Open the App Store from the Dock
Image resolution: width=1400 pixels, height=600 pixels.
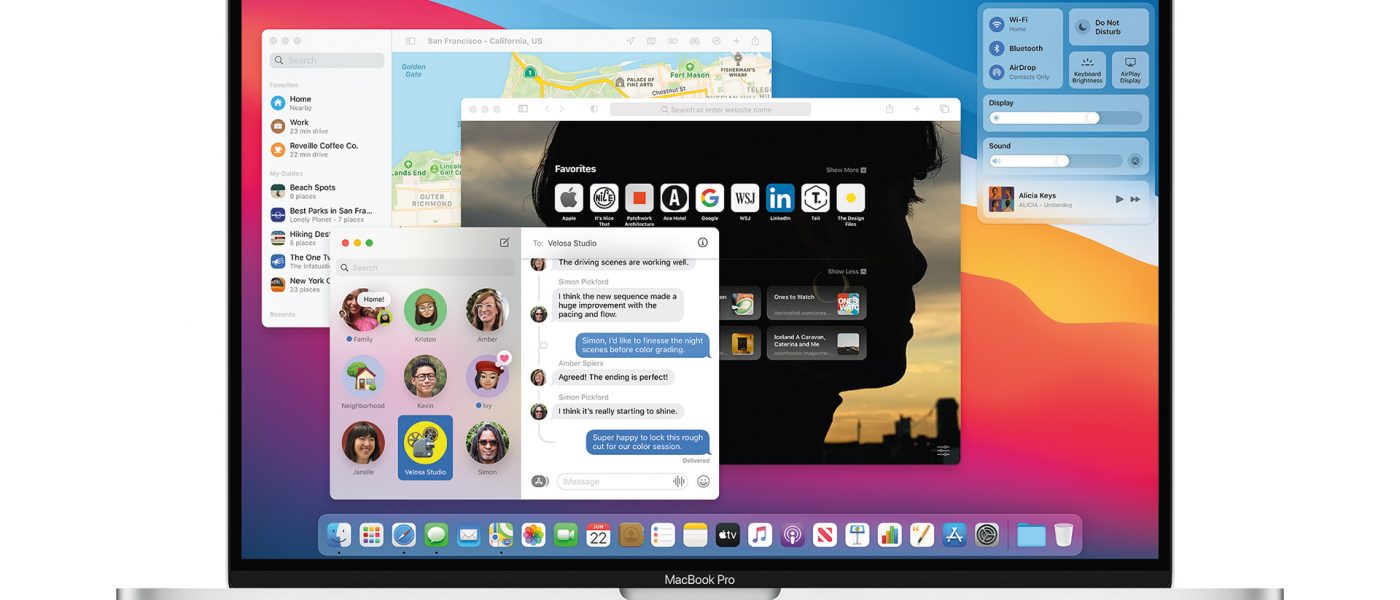(x=954, y=535)
